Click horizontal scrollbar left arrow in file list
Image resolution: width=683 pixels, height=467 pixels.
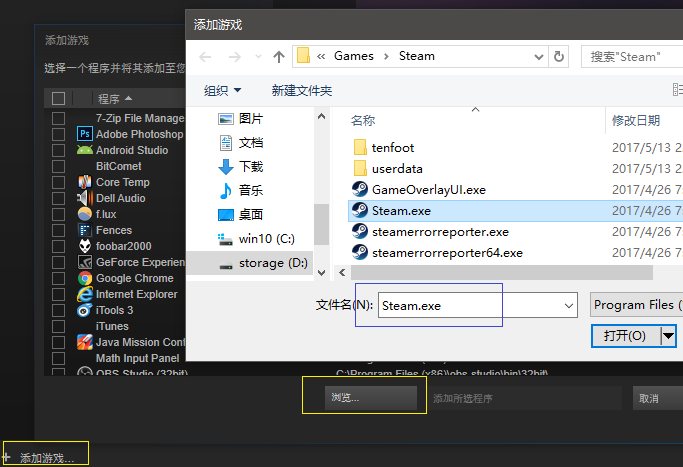point(342,273)
